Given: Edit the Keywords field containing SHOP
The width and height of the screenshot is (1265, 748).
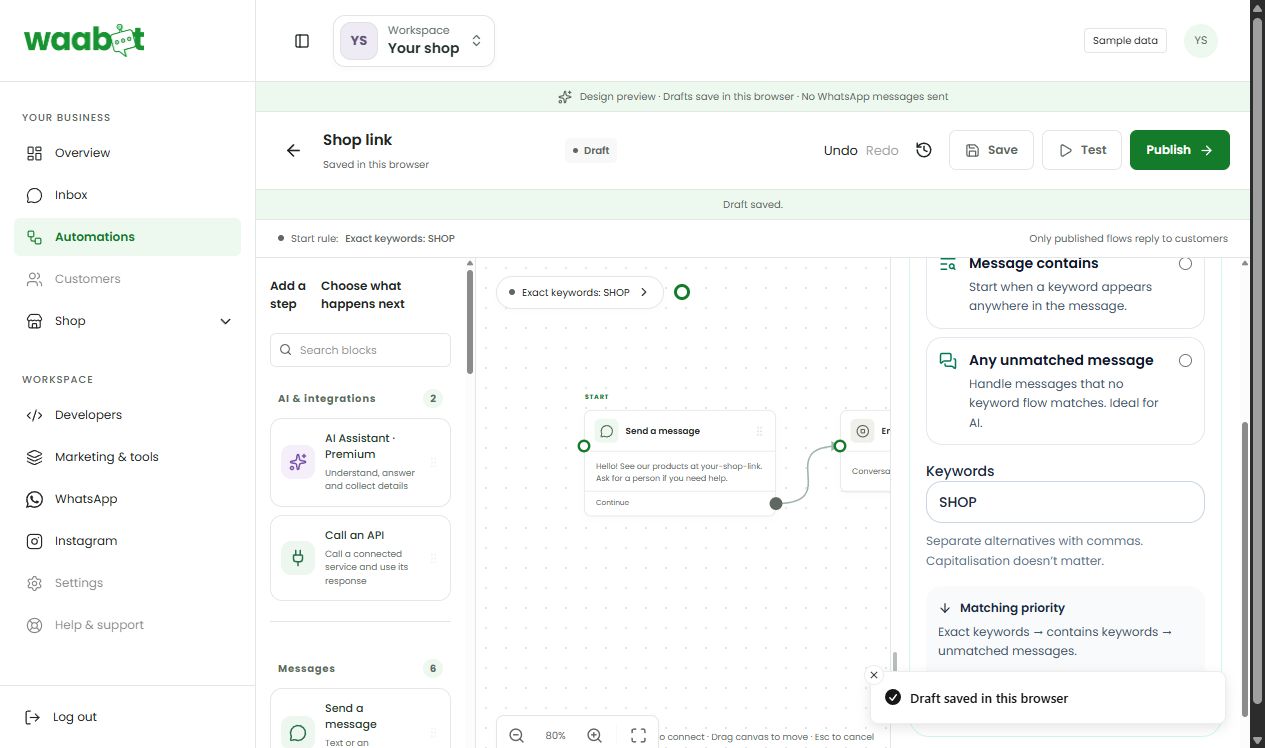Looking at the screenshot, I should tap(1065, 502).
